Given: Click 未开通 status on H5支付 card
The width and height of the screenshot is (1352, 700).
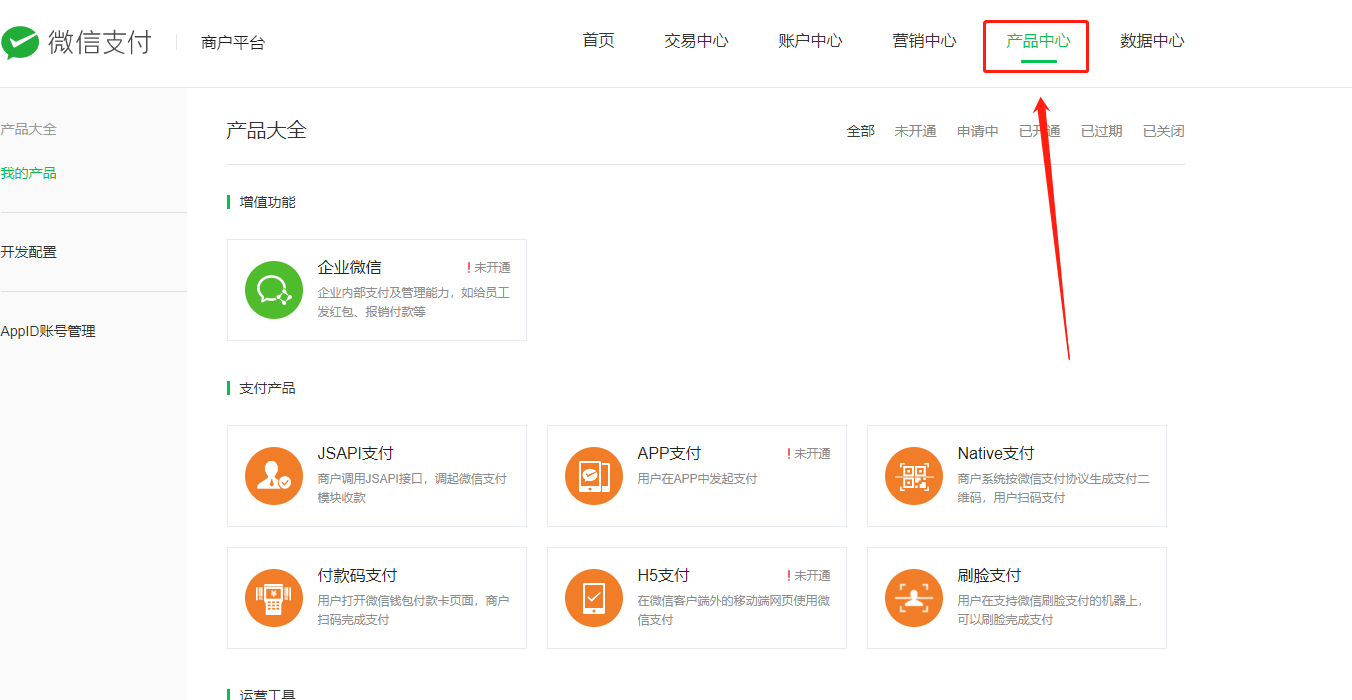Looking at the screenshot, I should click(809, 576).
